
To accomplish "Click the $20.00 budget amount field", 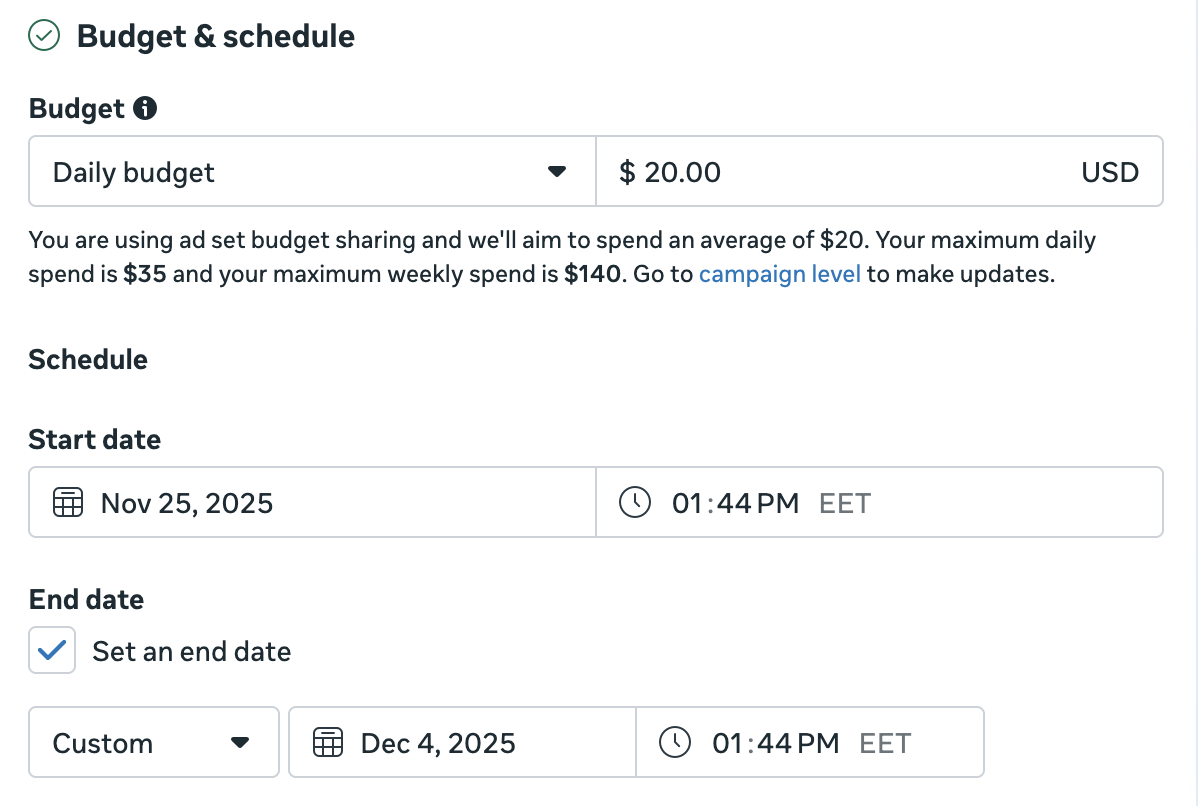I will point(850,172).
